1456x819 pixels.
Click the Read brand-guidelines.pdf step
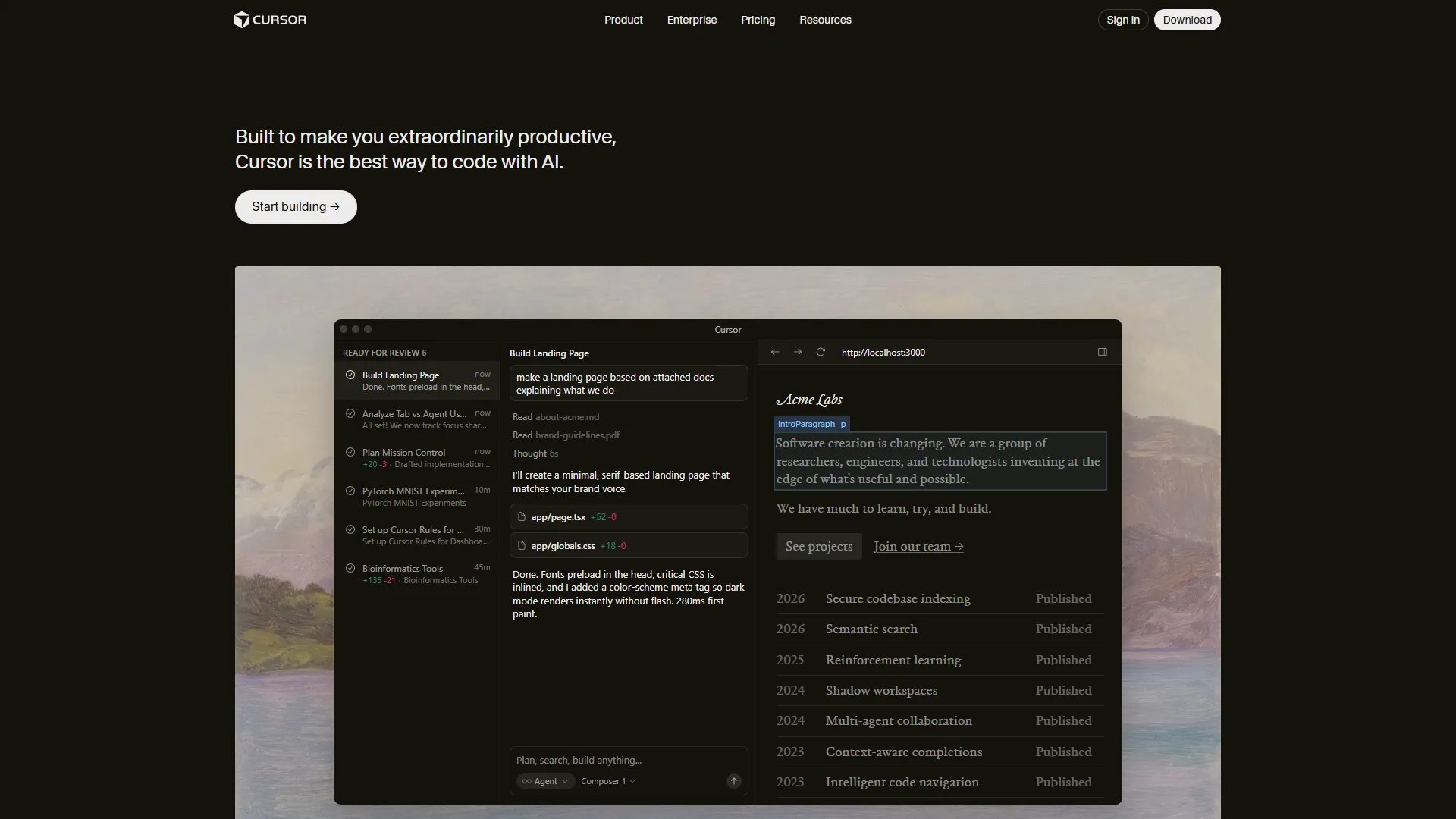click(x=566, y=435)
